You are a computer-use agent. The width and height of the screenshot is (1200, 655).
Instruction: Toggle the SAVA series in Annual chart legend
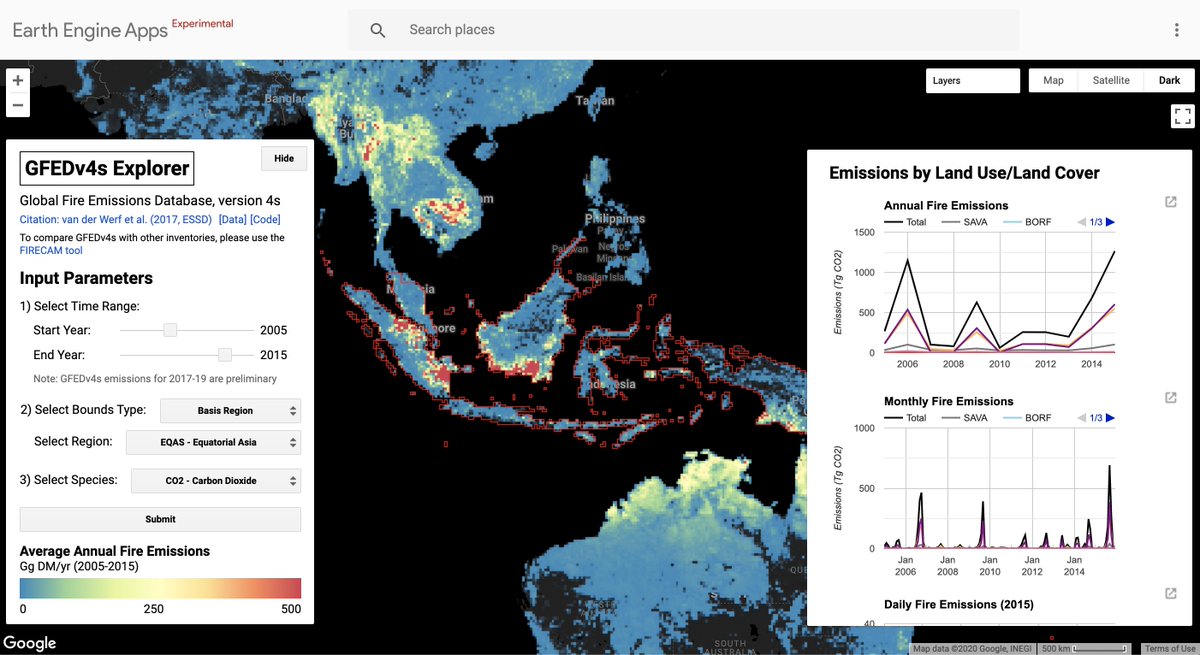point(964,222)
